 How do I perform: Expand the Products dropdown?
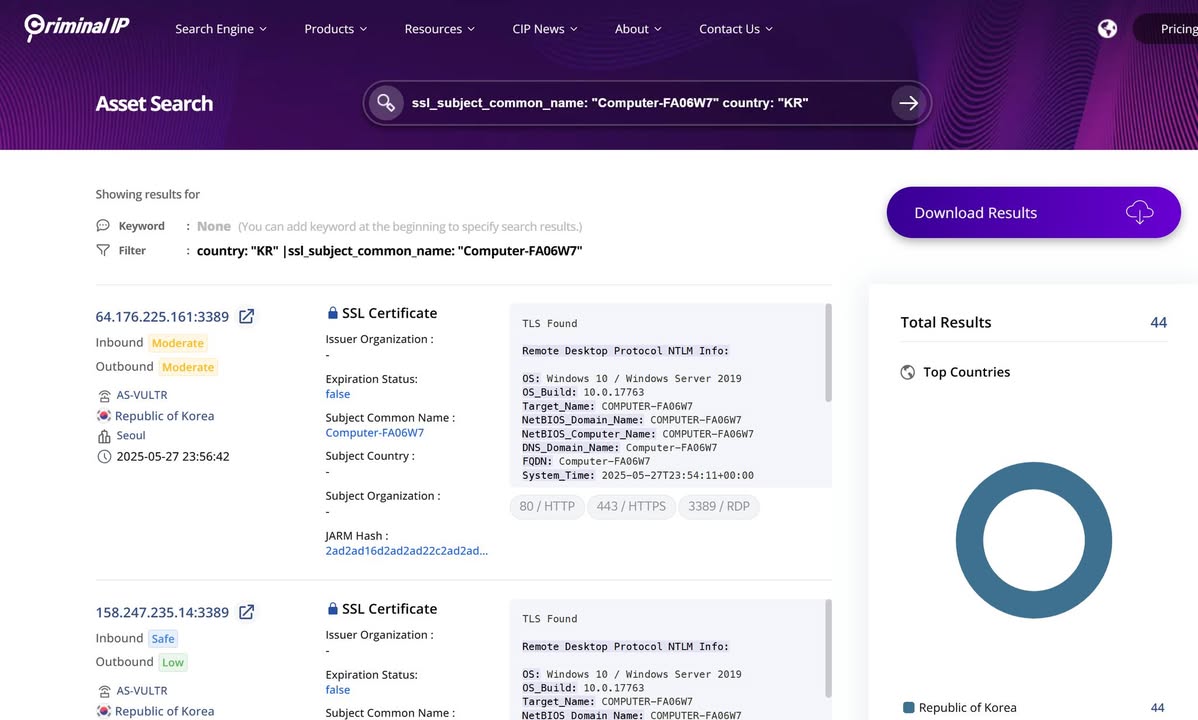pos(329,29)
